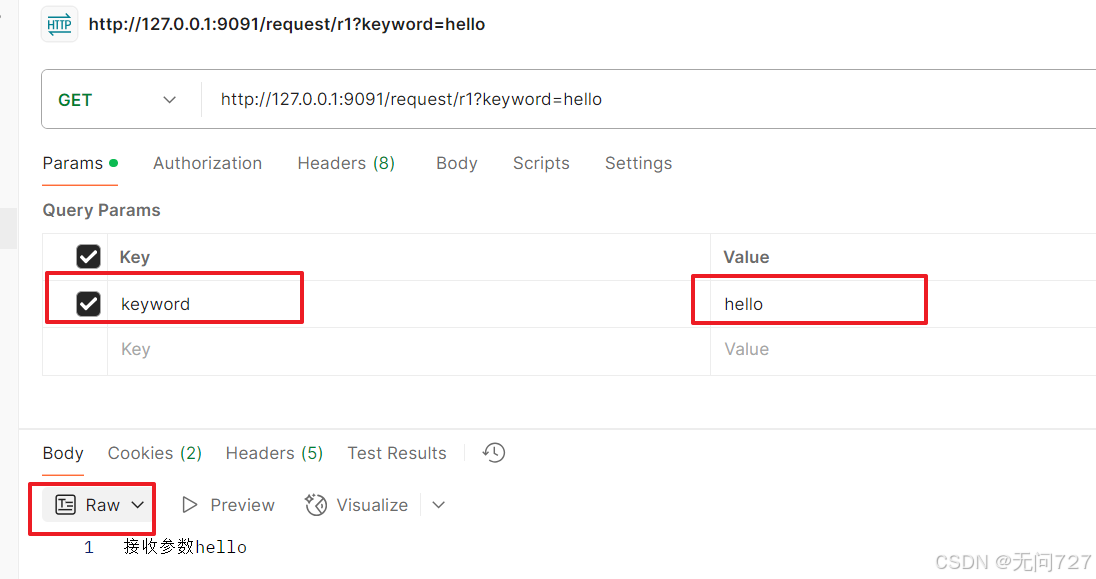This screenshot has width=1096, height=579.
Task: Click the Key column header
Action: point(135,257)
